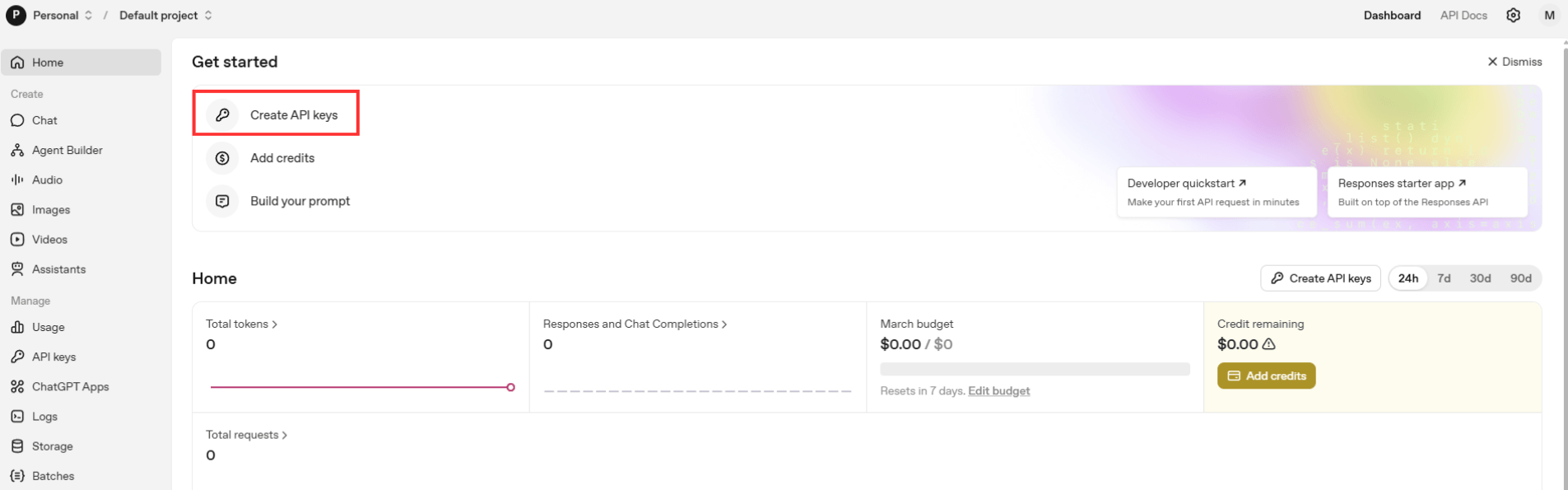The image size is (1568, 490).
Task: Open ChatGPT Apps sidebar icon
Action: click(17, 386)
